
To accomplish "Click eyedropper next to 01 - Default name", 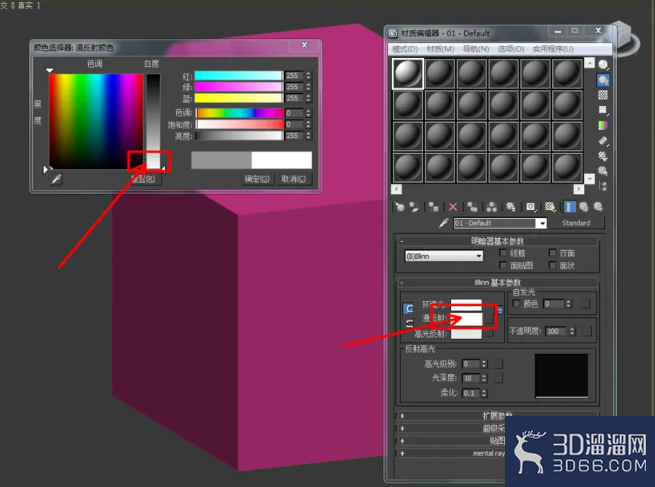I will 443,223.
